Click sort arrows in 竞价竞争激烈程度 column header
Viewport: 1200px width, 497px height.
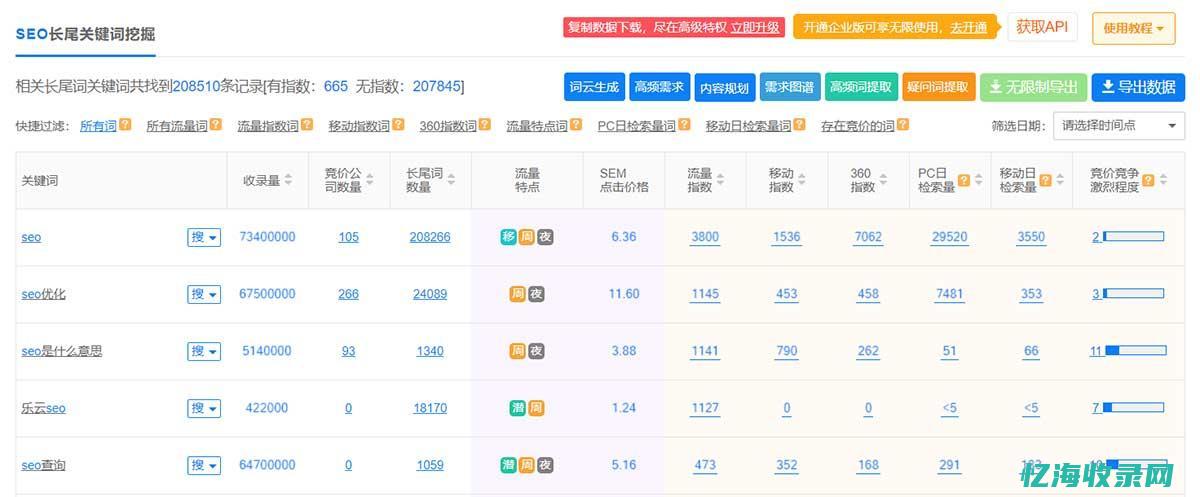pyautogui.click(x=1163, y=181)
